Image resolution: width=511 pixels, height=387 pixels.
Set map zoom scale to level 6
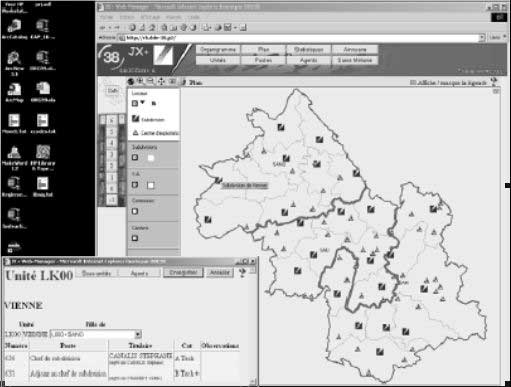point(112,120)
